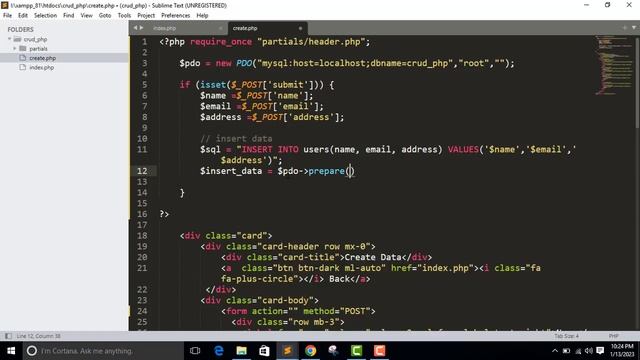Screen dimensions: 640x360
Task: Click line number 18 in gutter
Action: 142,236
